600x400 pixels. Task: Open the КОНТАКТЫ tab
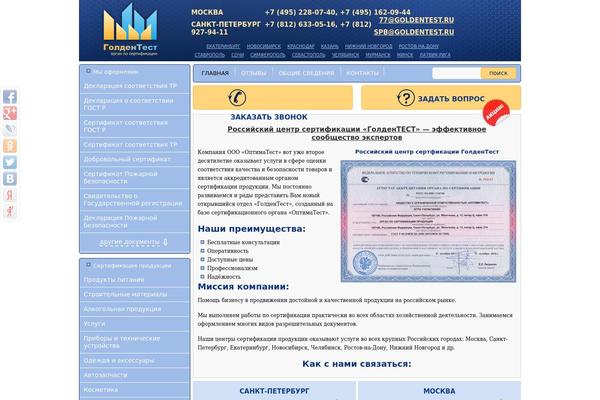point(362,73)
